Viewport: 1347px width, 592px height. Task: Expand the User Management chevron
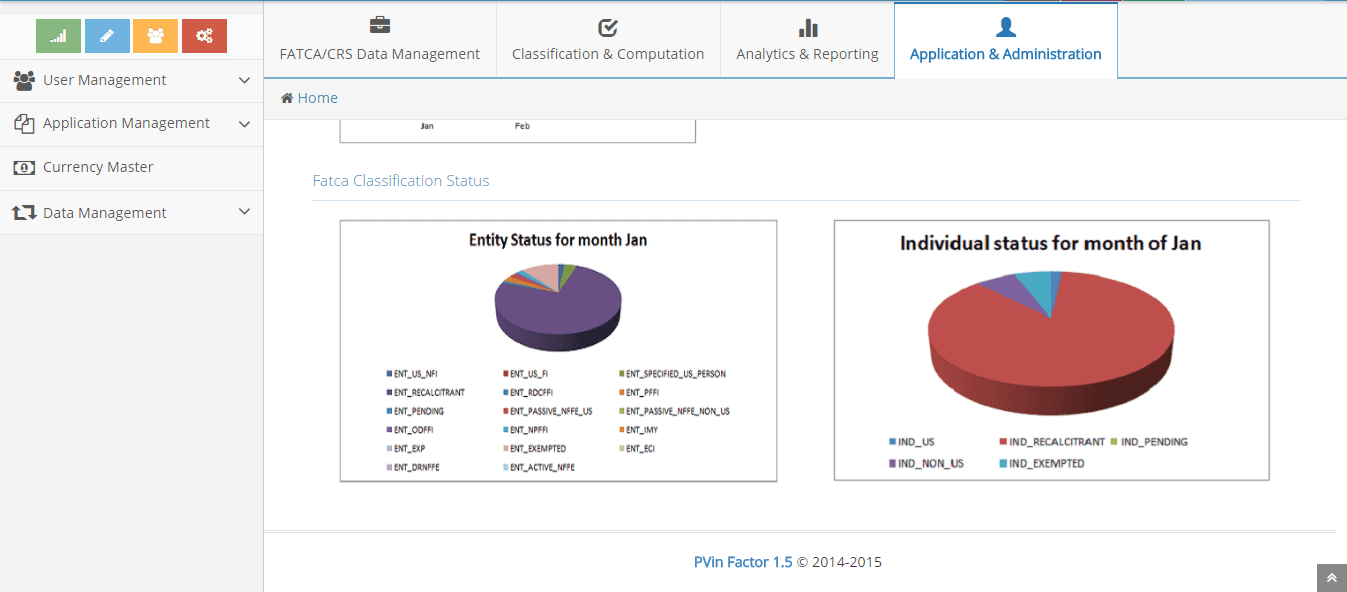tap(244, 80)
